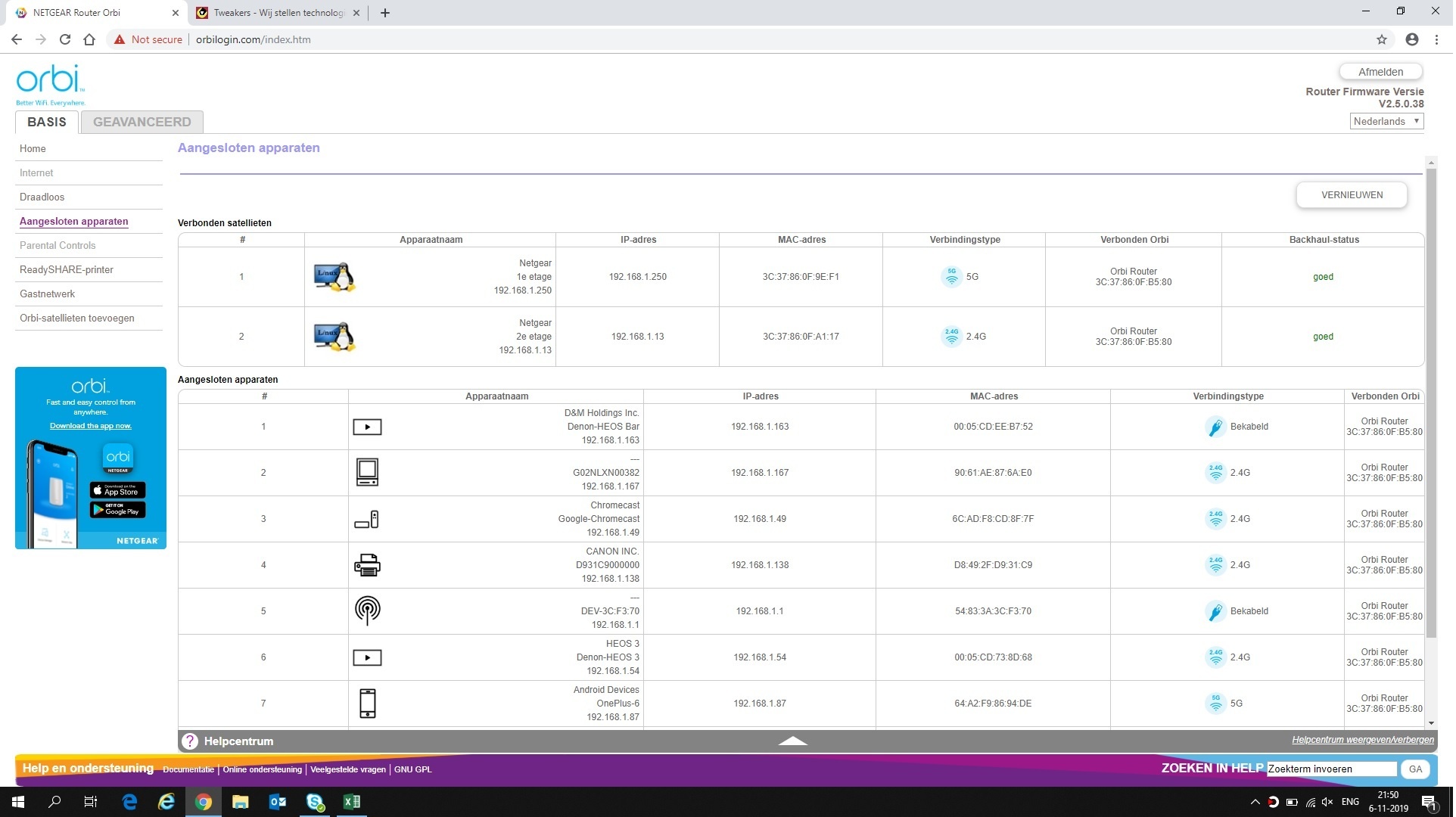Image resolution: width=1456 pixels, height=817 pixels.
Task: Click the Linux penguin icon for 1e etage satellite
Action: tap(334, 277)
